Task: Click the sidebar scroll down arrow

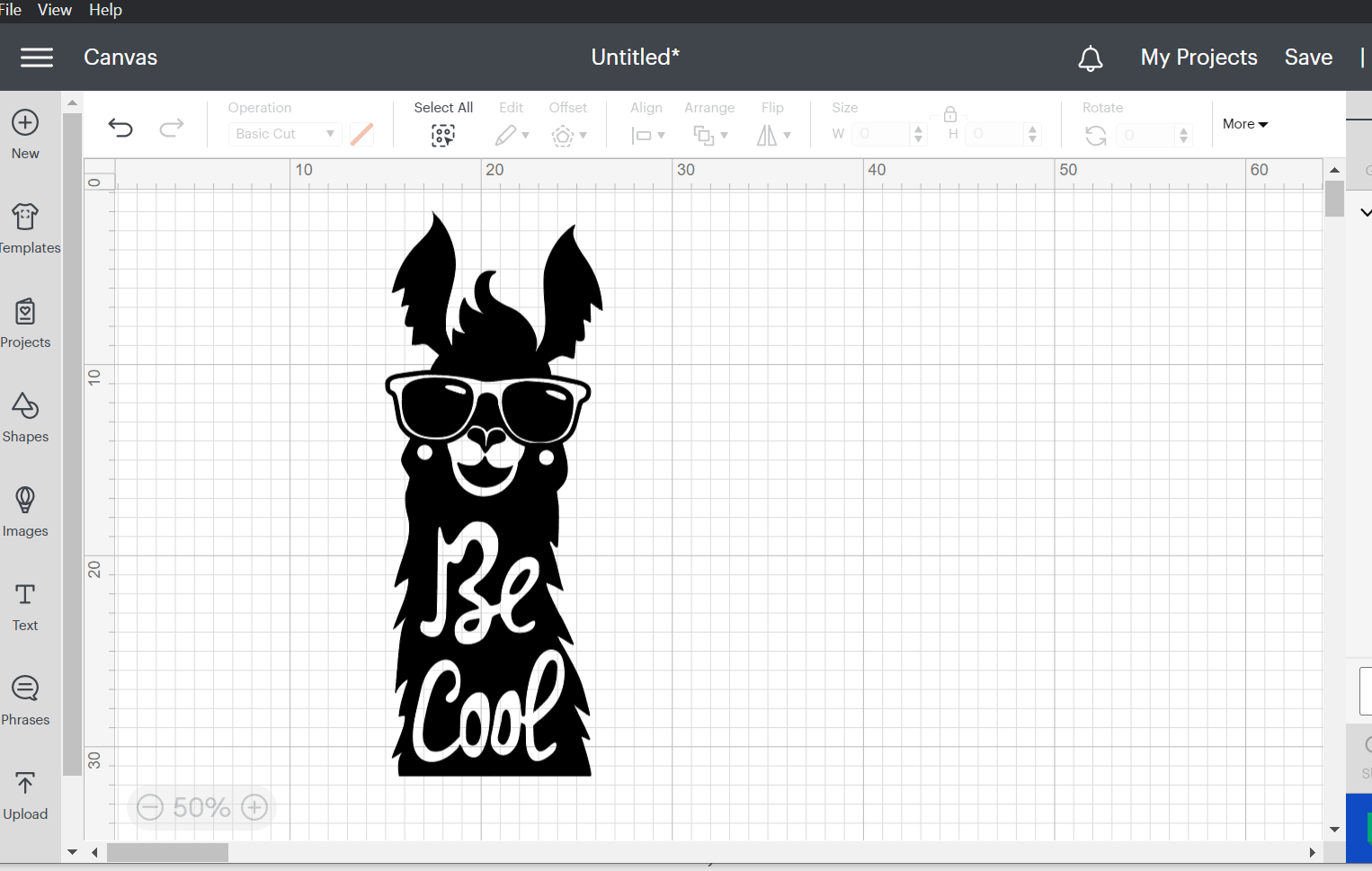Action: (x=72, y=851)
